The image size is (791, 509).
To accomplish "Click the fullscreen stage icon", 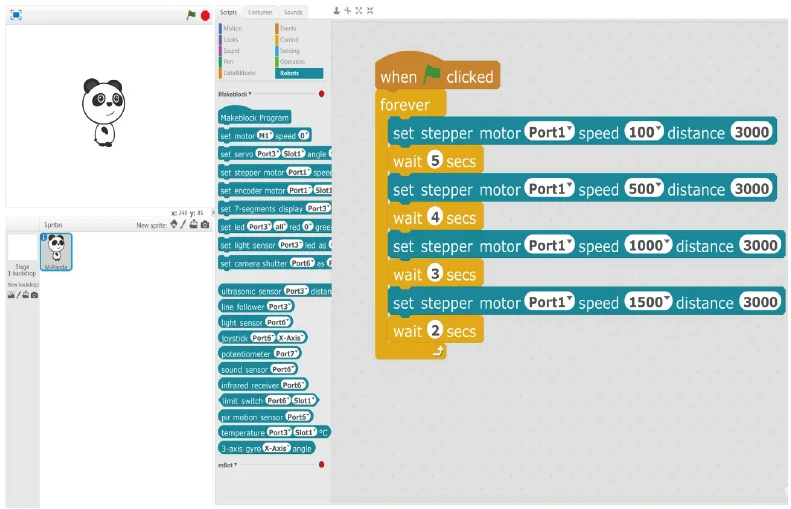I will 16,15.
